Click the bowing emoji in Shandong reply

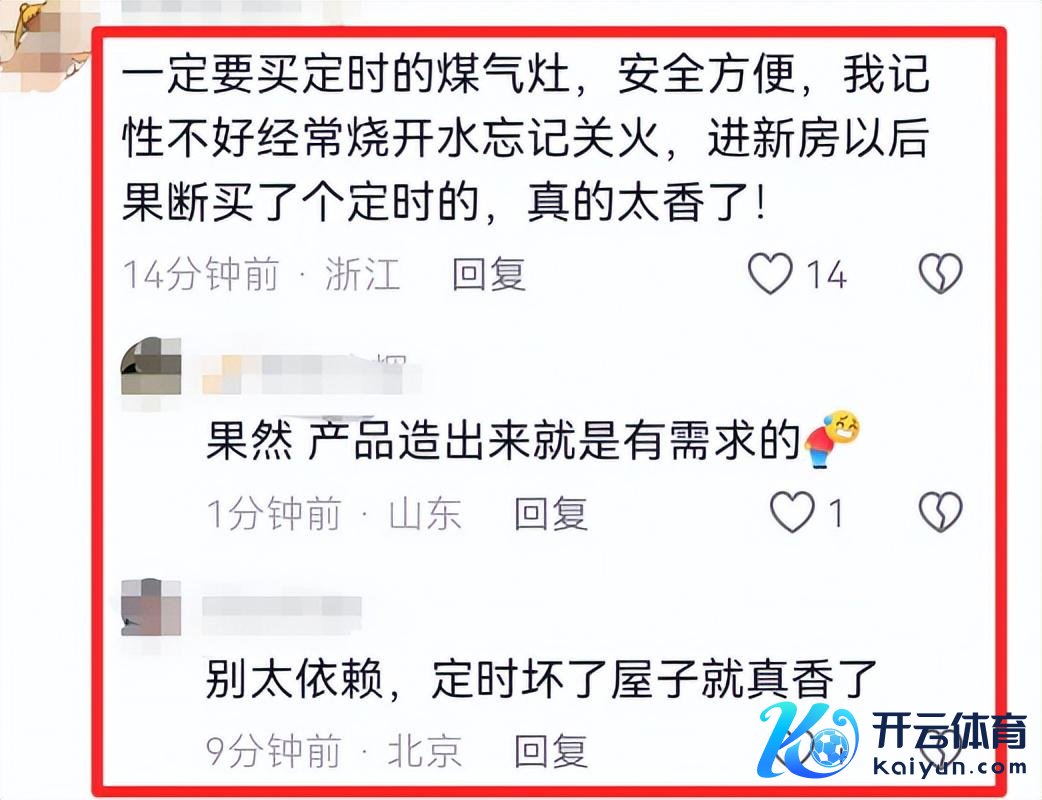833,439
